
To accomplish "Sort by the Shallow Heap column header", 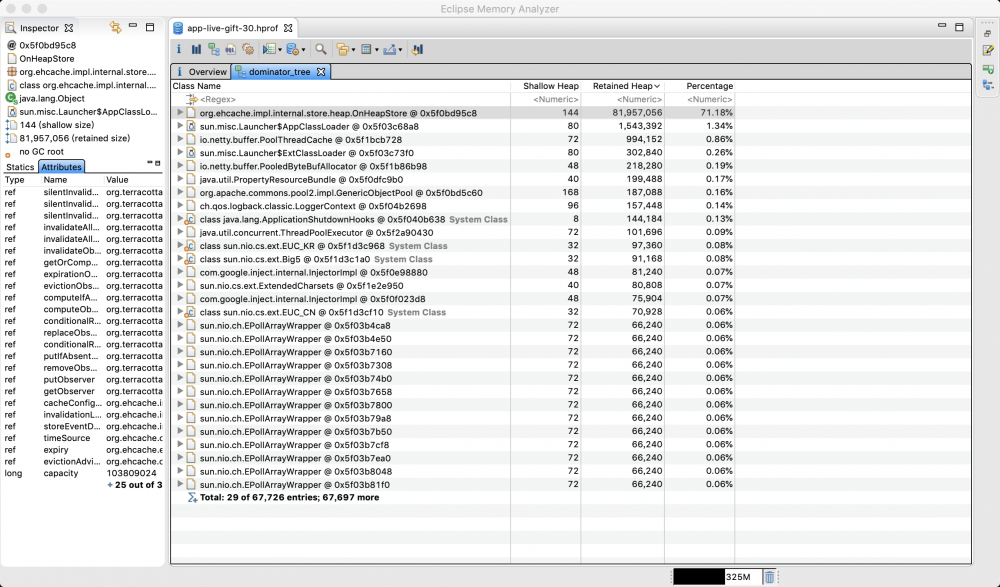I will [x=546, y=85].
